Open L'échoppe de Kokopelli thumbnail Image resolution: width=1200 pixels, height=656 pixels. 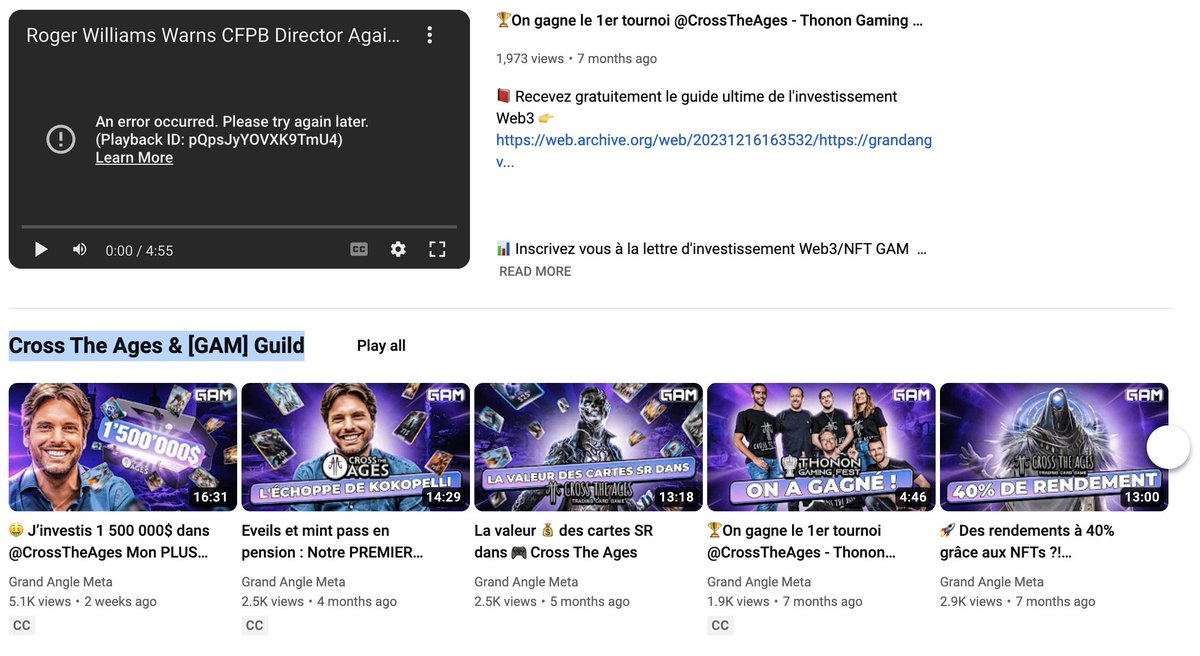tap(355, 447)
